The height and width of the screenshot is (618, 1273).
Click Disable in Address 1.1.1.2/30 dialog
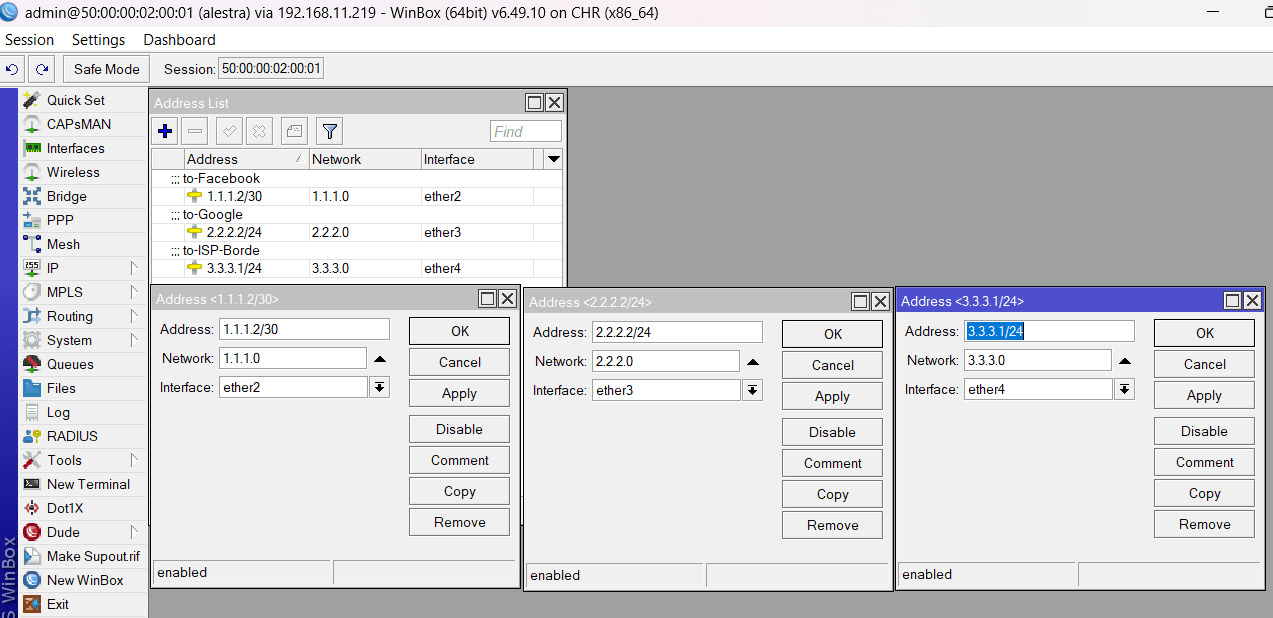point(459,429)
